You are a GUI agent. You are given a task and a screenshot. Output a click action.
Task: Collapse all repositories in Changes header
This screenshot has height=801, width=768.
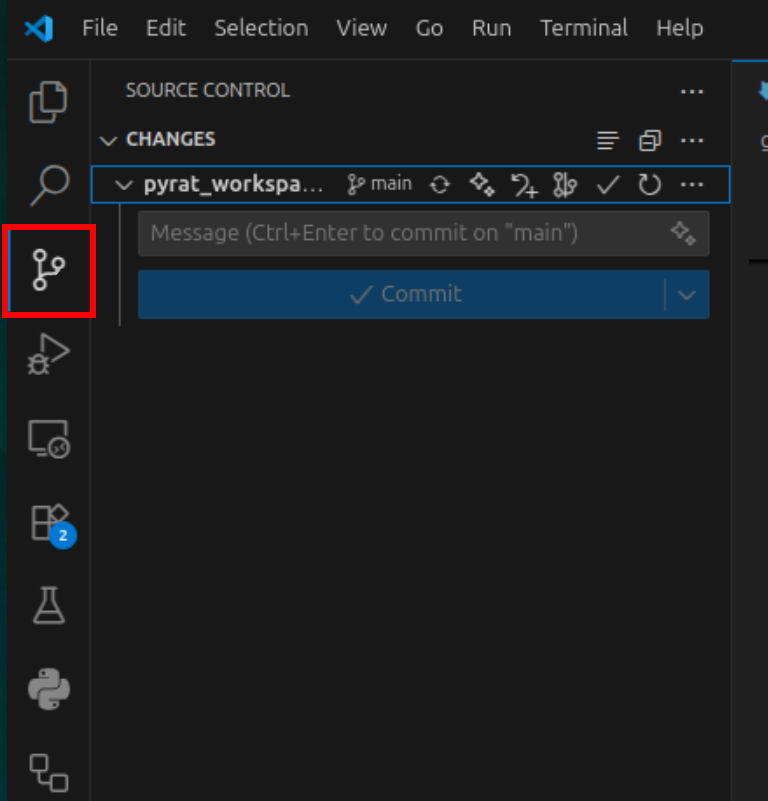click(x=650, y=140)
